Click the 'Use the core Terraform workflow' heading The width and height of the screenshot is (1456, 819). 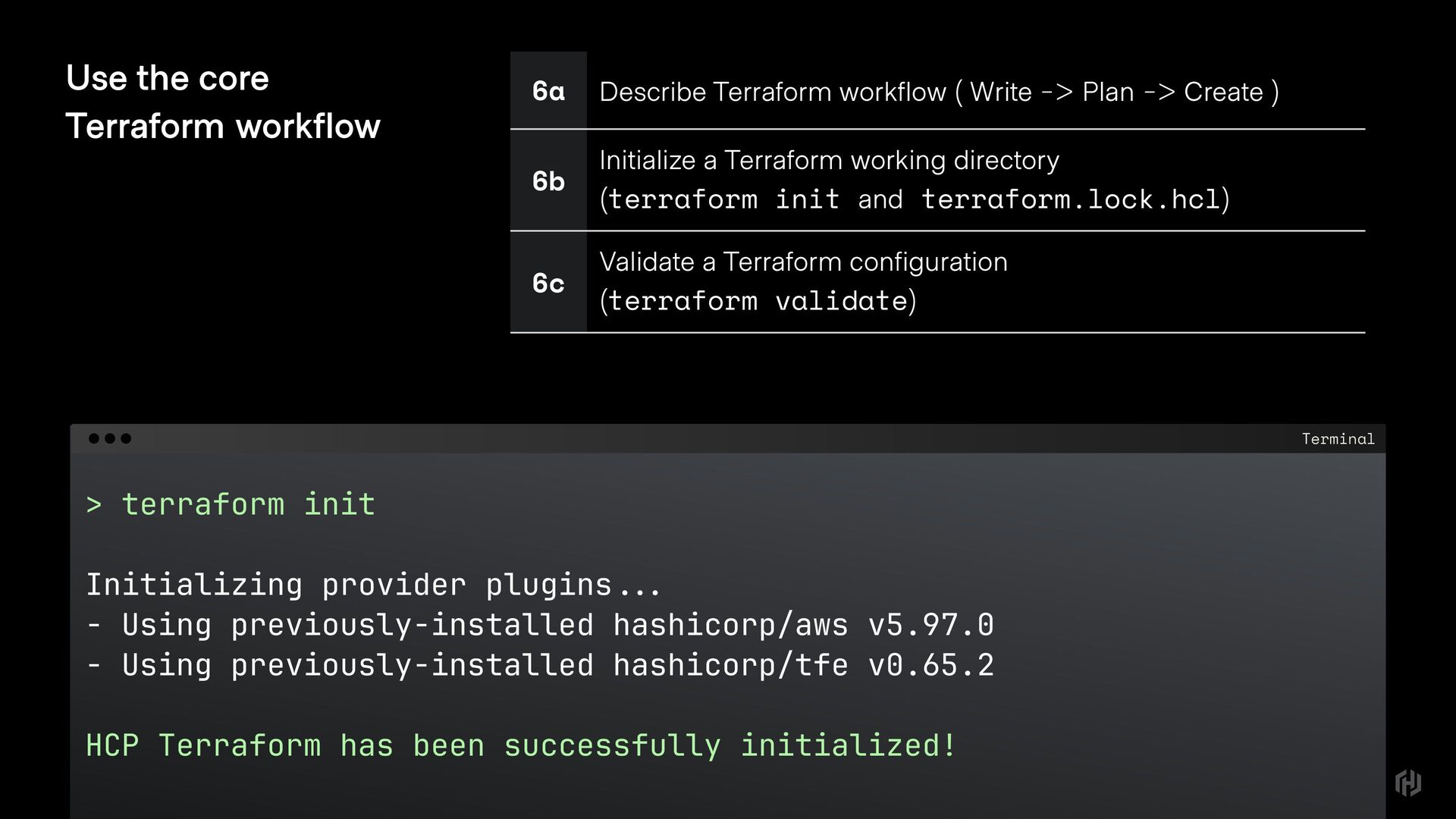[x=223, y=102]
